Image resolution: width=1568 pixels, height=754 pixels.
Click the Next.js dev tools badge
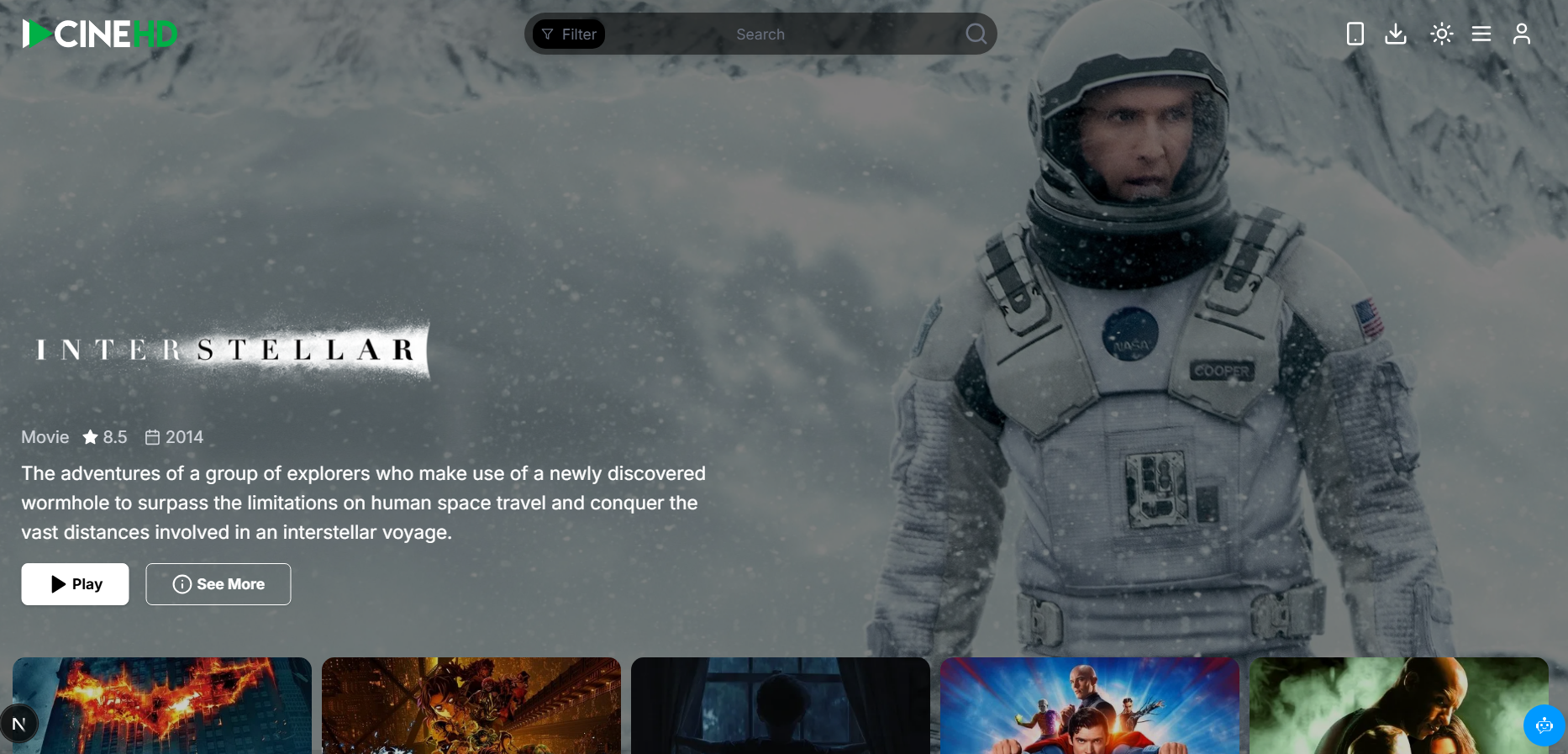tap(18, 724)
